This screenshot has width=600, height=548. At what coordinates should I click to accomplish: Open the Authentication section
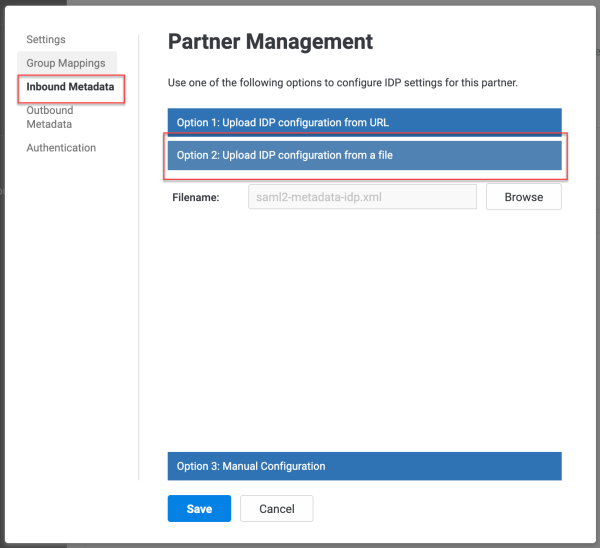61,148
